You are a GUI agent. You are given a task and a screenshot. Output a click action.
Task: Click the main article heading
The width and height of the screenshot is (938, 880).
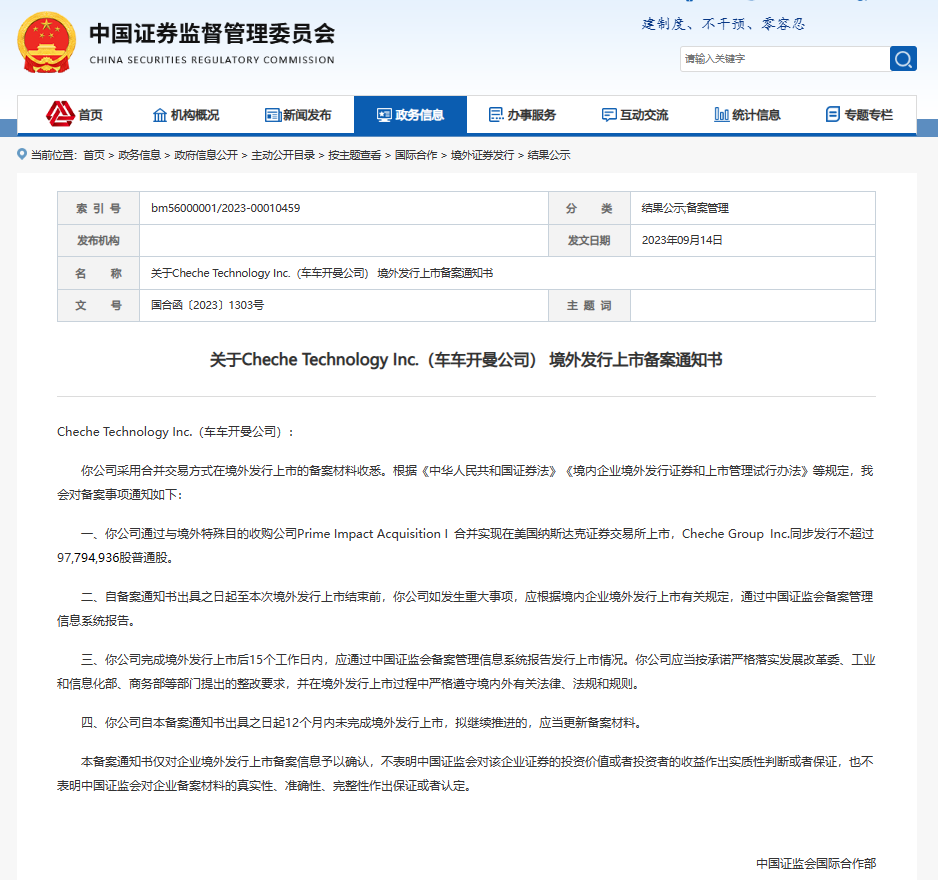click(466, 360)
